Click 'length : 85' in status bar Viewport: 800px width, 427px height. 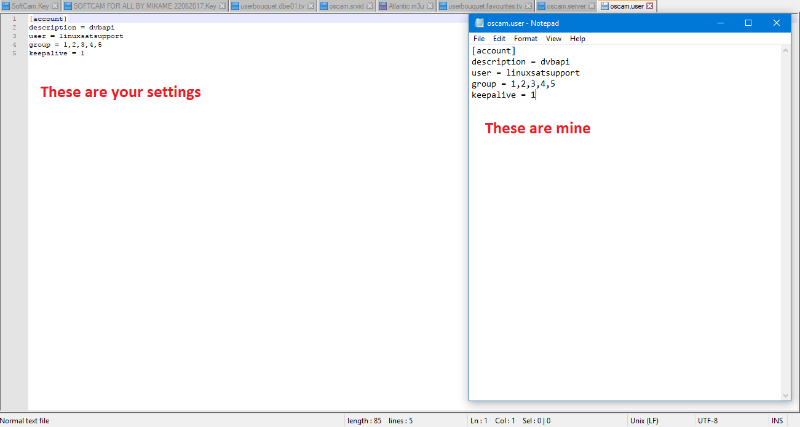tap(364, 421)
